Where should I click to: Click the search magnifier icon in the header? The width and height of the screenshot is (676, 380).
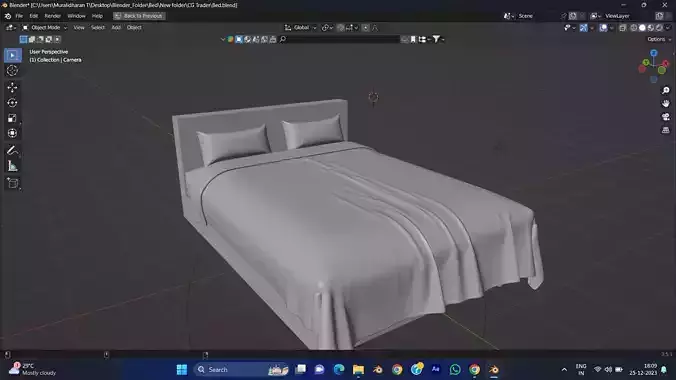click(x=283, y=39)
